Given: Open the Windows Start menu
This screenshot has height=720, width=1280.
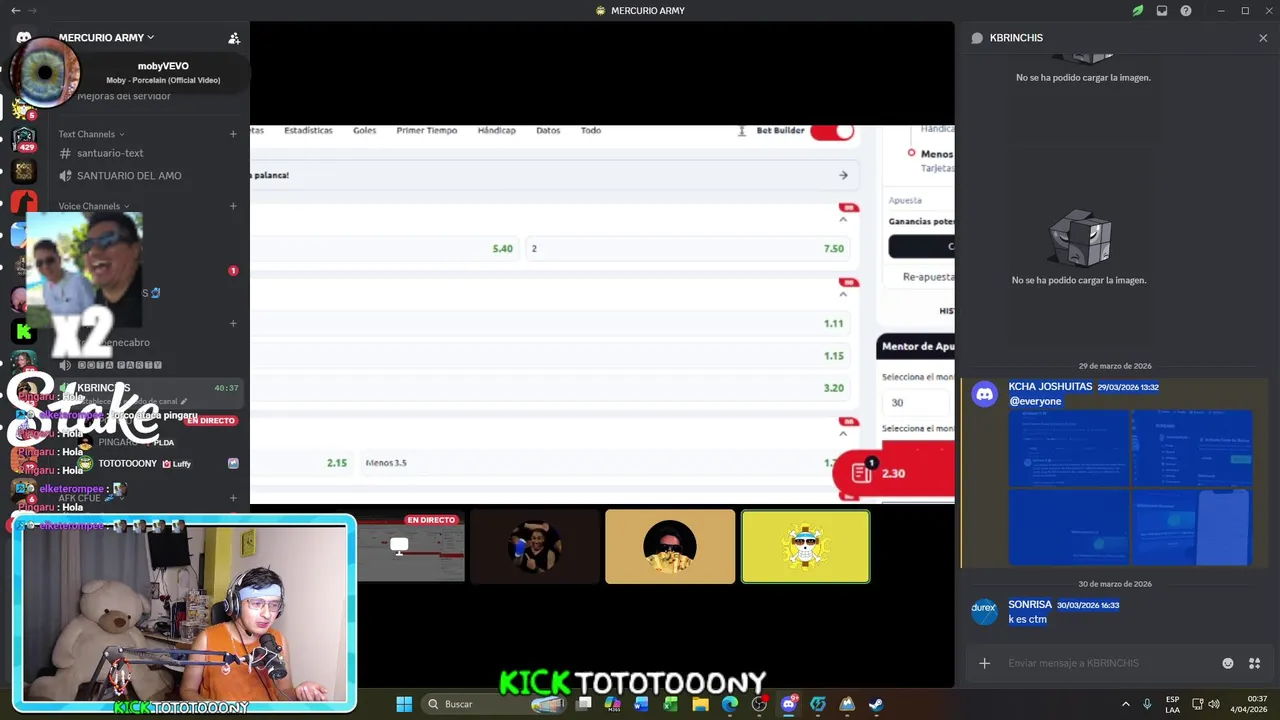Looking at the screenshot, I should pyautogui.click(x=404, y=704).
